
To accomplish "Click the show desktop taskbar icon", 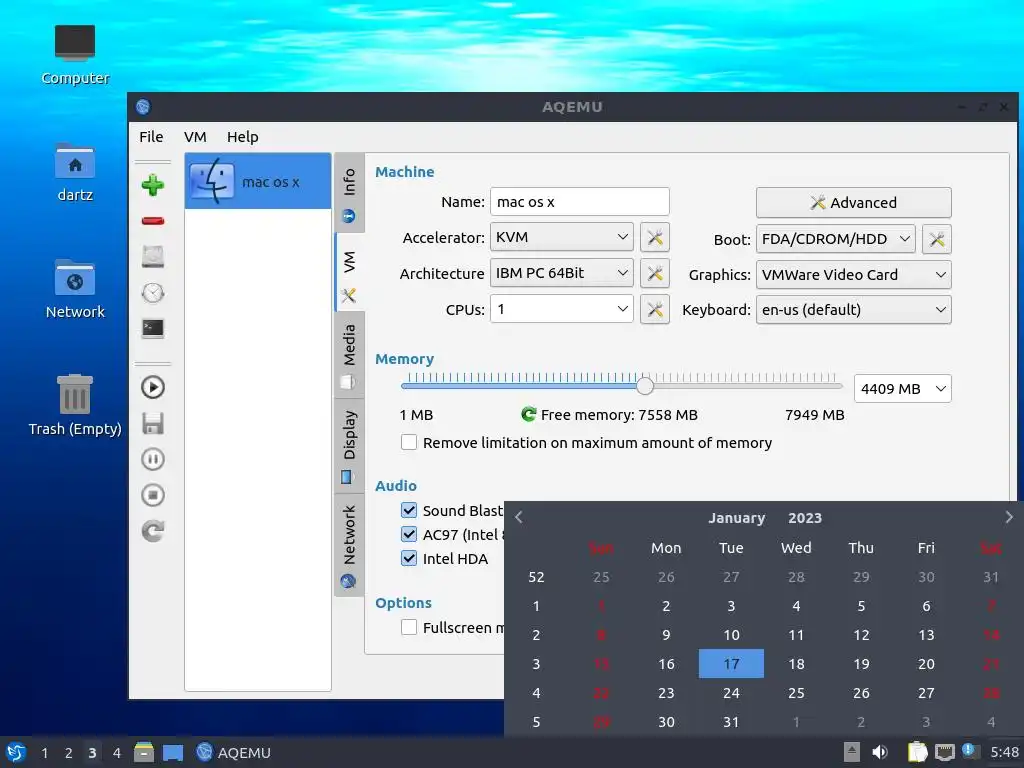I will pyautogui.click(x=172, y=752).
